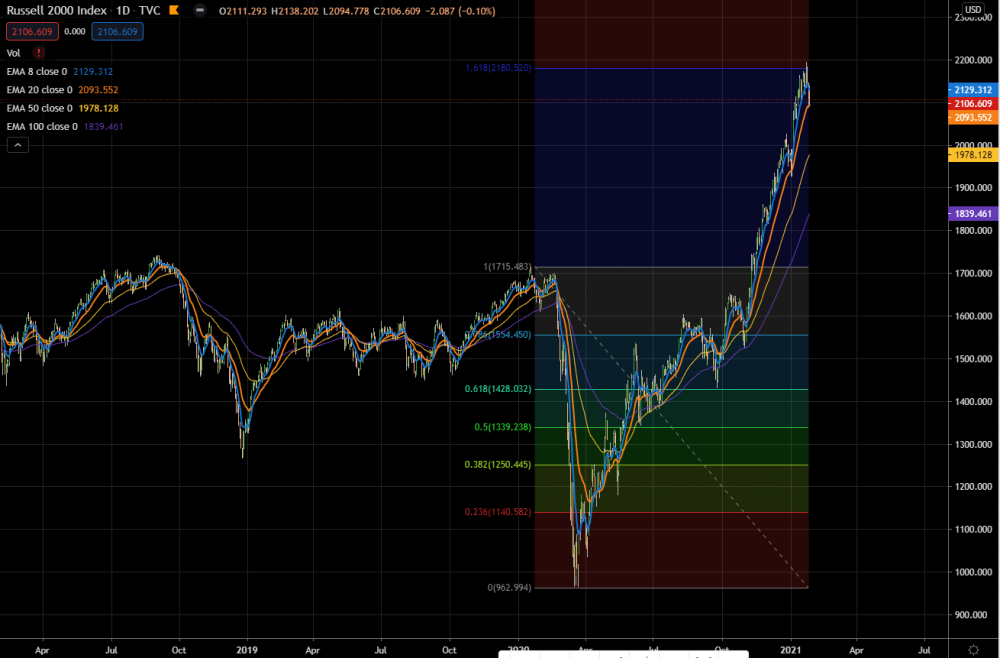Click the red 2106.609 sell price box
The width and height of the screenshot is (1000, 658).
(x=33, y=31)
